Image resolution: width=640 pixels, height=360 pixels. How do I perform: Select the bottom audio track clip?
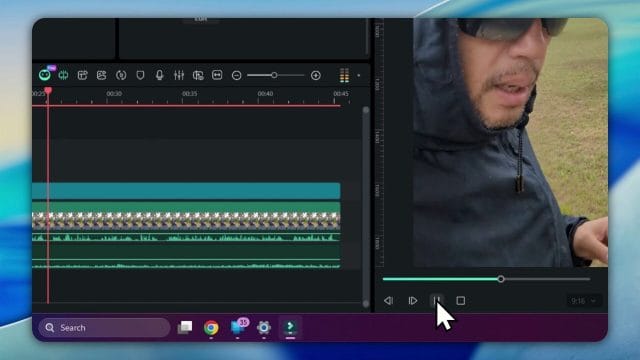(x=186, y=258)
